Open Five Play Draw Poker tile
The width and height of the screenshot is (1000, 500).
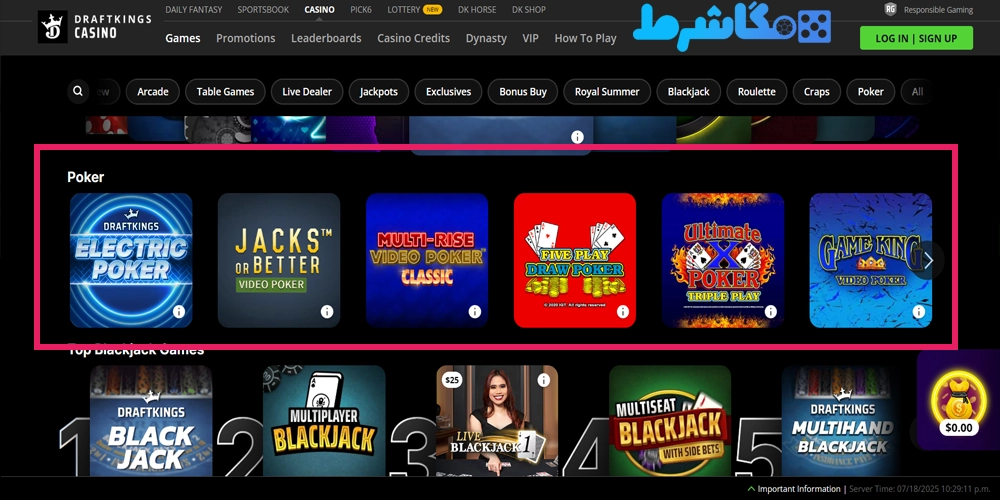(x=575, y=260)
